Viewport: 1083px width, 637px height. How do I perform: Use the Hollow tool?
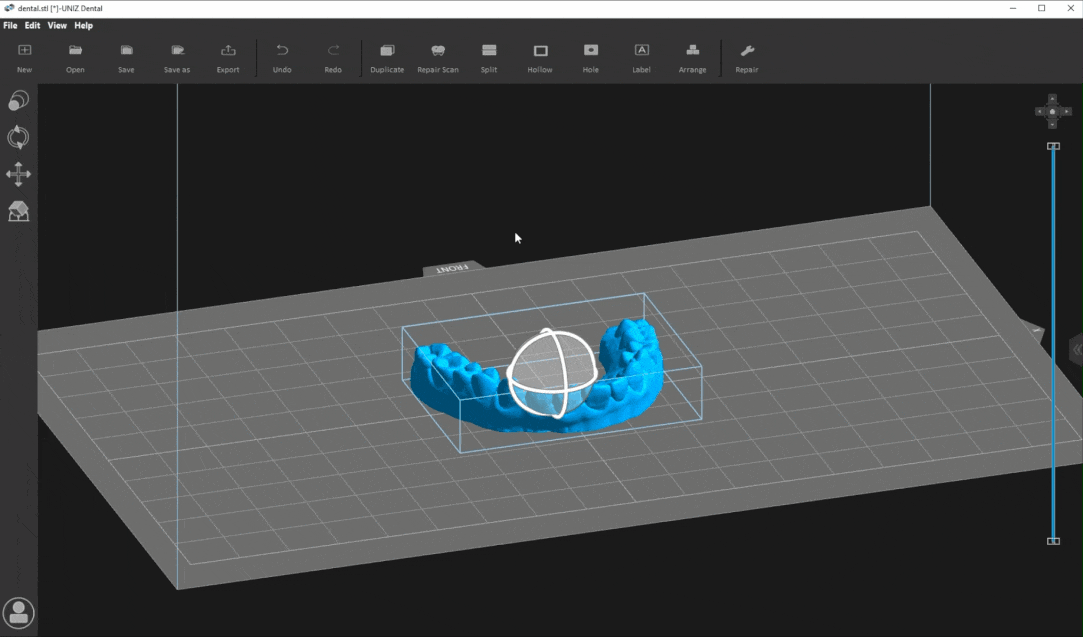[540, 58]
